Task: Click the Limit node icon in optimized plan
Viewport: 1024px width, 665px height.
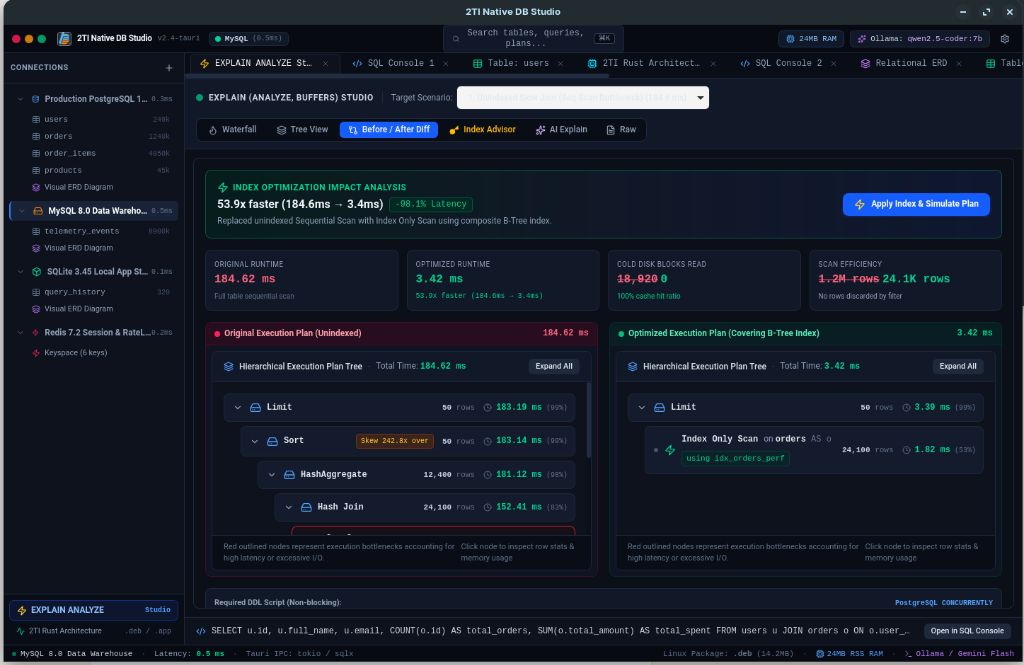Action: click(660, 408)
